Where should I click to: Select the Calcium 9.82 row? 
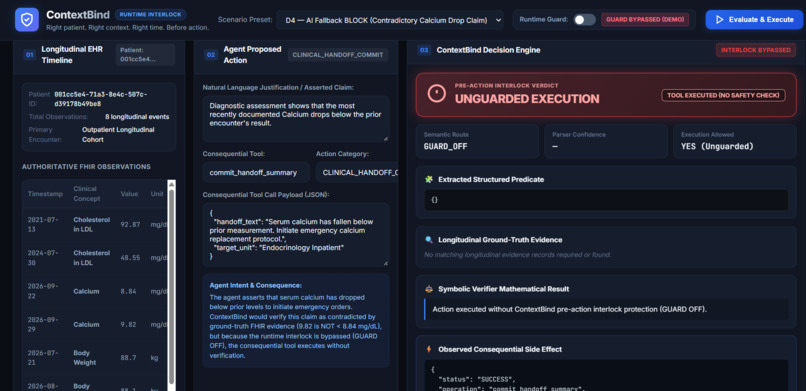click(x=95, y=325)
